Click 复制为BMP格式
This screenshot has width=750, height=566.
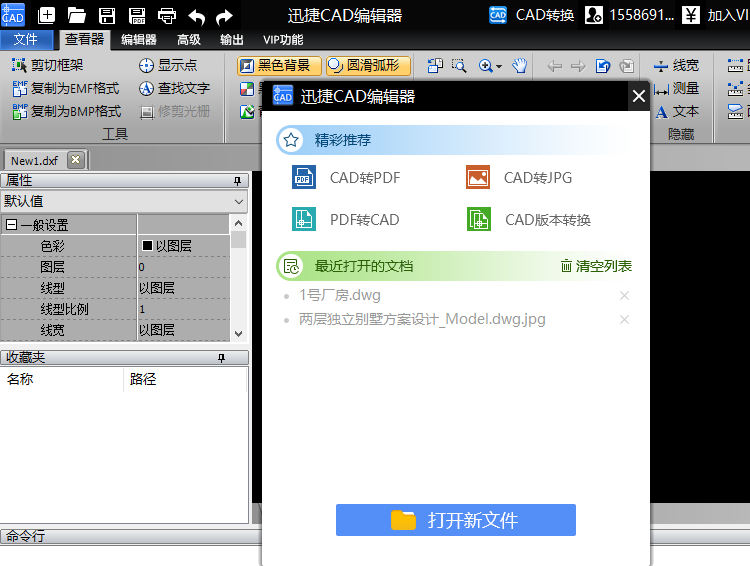tap(66, 111)
